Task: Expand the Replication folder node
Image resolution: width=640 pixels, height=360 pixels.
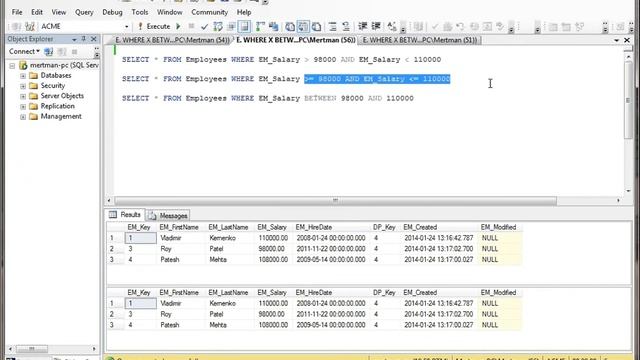Action: click(23, 106)
